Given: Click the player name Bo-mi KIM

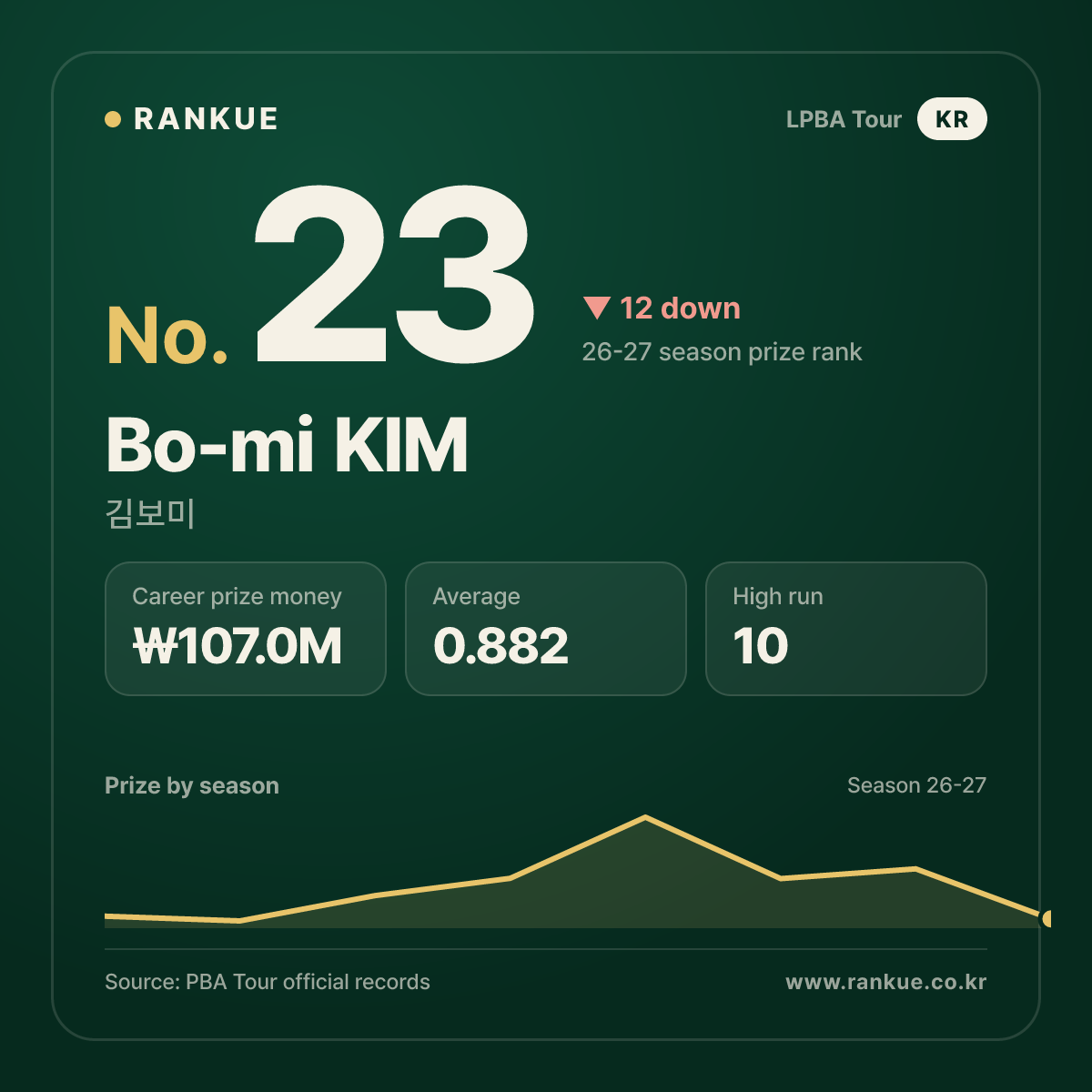Looking at the screenshot, I should [x=288, y=445].
